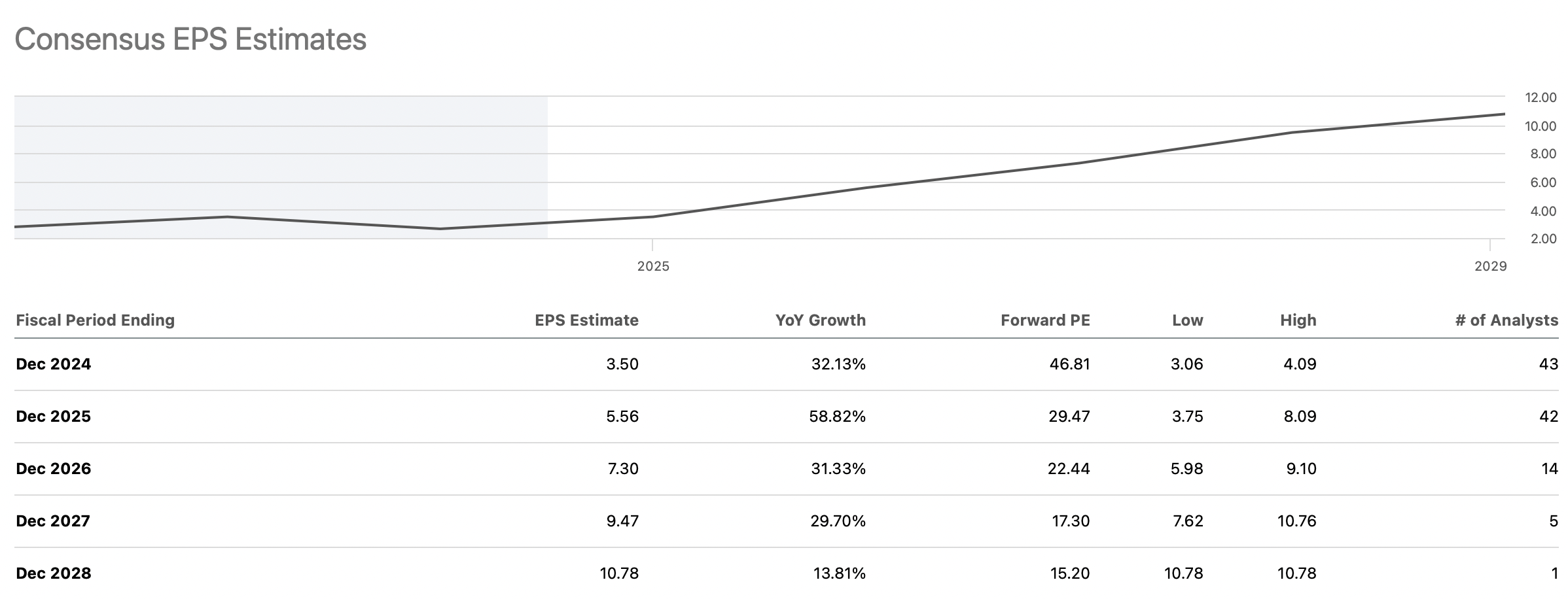
Task: Select the Forward PE column header
Action: pyautogui.click(x=1045, y=320)
